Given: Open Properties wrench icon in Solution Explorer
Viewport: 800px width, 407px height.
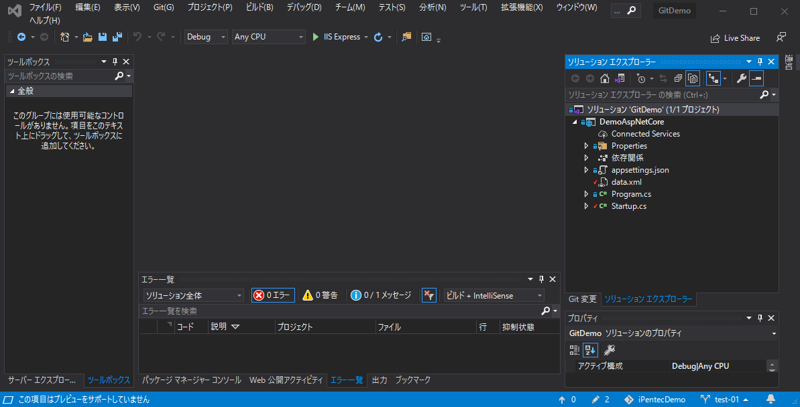Looking at the screenshot, I should (741, 79).
